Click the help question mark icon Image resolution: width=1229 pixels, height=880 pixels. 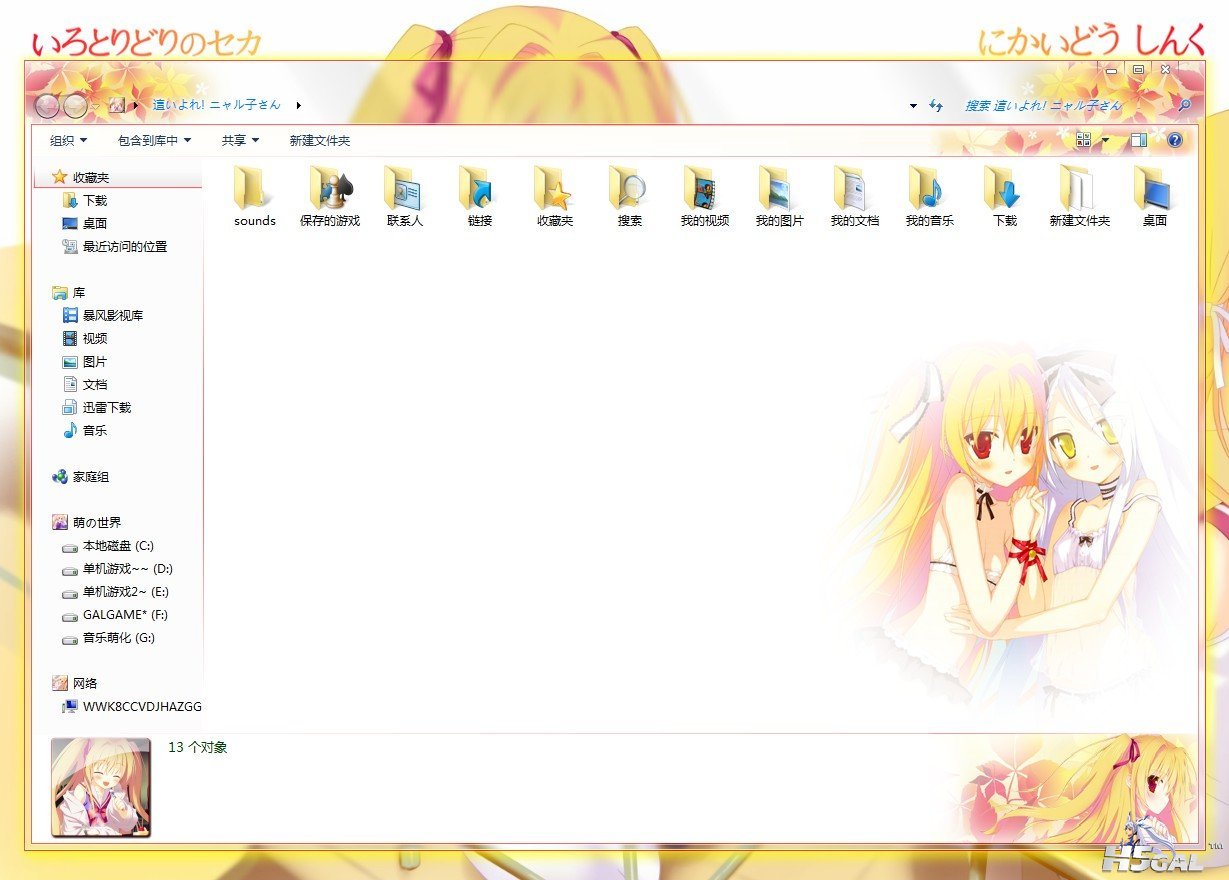(1175, 141)
